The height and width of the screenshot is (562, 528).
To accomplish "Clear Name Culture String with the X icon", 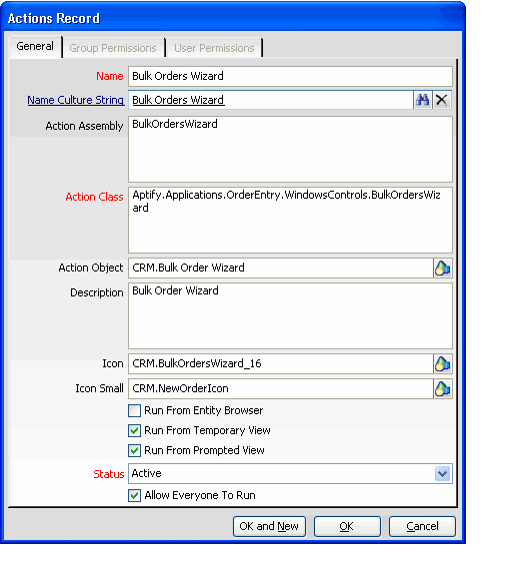I will (x=442, y=100).
